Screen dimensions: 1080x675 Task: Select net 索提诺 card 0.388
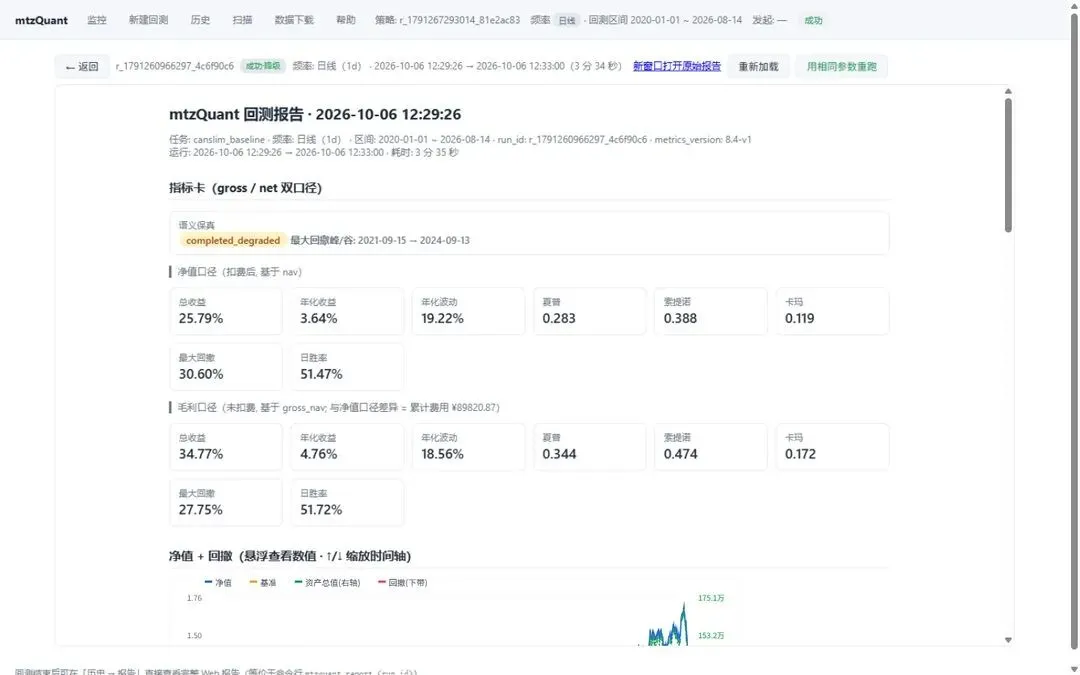711,311
